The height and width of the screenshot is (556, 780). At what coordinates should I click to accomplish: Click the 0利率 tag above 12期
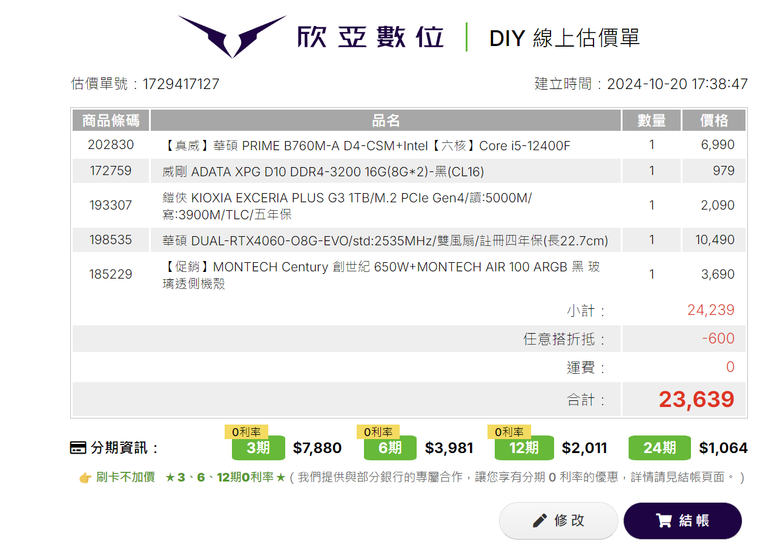pyautogui.click(x=509, y=432)
